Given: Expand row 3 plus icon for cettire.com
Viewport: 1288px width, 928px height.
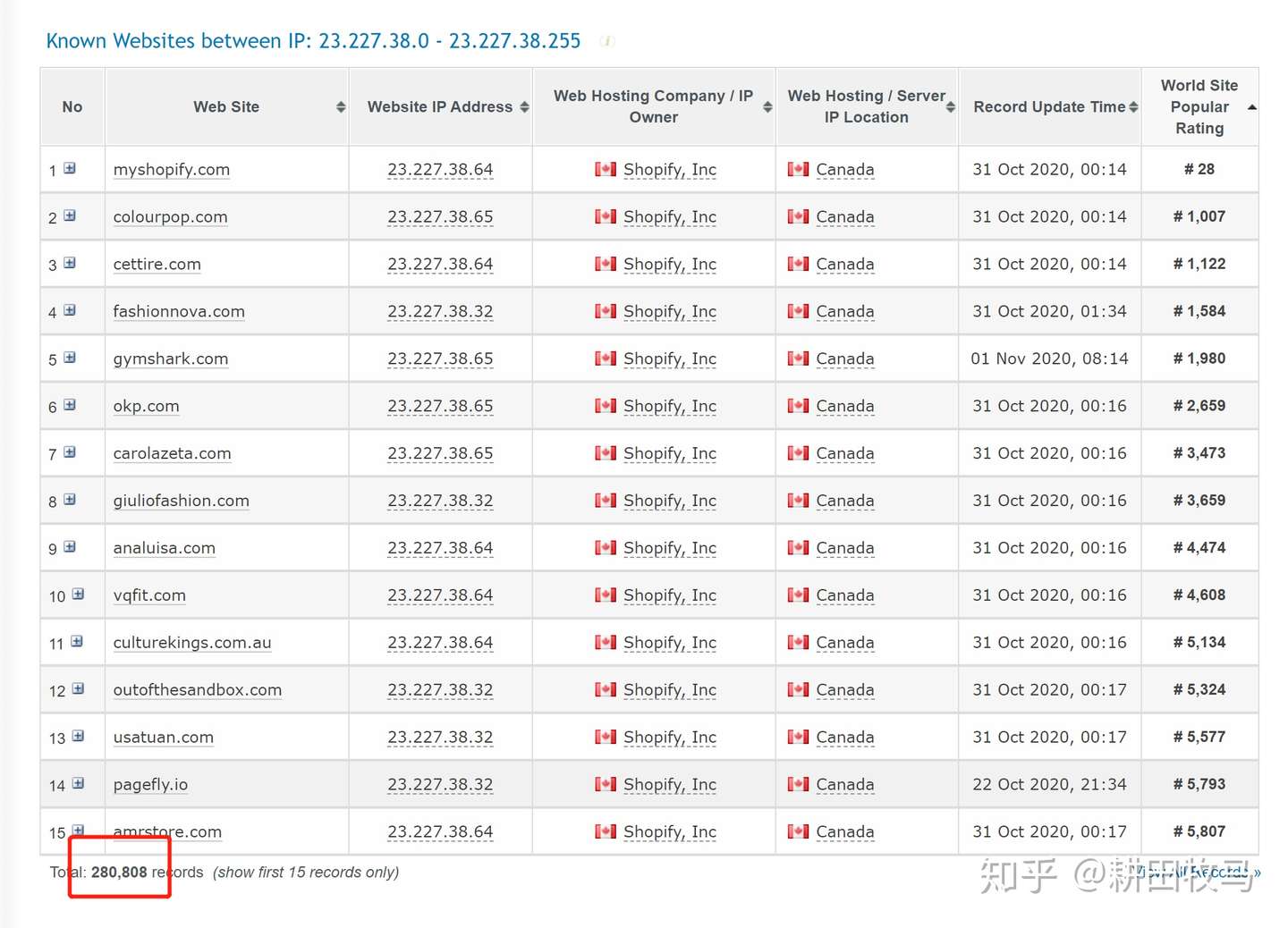Looking at the screenshot, I should point(70,263).
